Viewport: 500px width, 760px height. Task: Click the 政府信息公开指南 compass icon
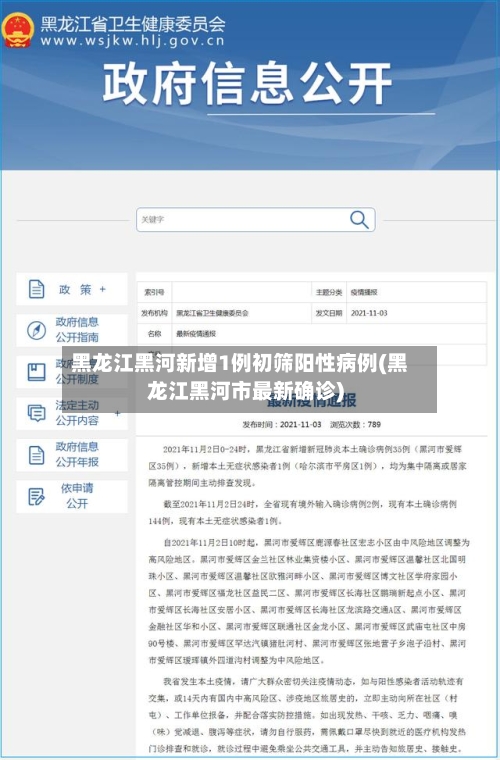36,330
